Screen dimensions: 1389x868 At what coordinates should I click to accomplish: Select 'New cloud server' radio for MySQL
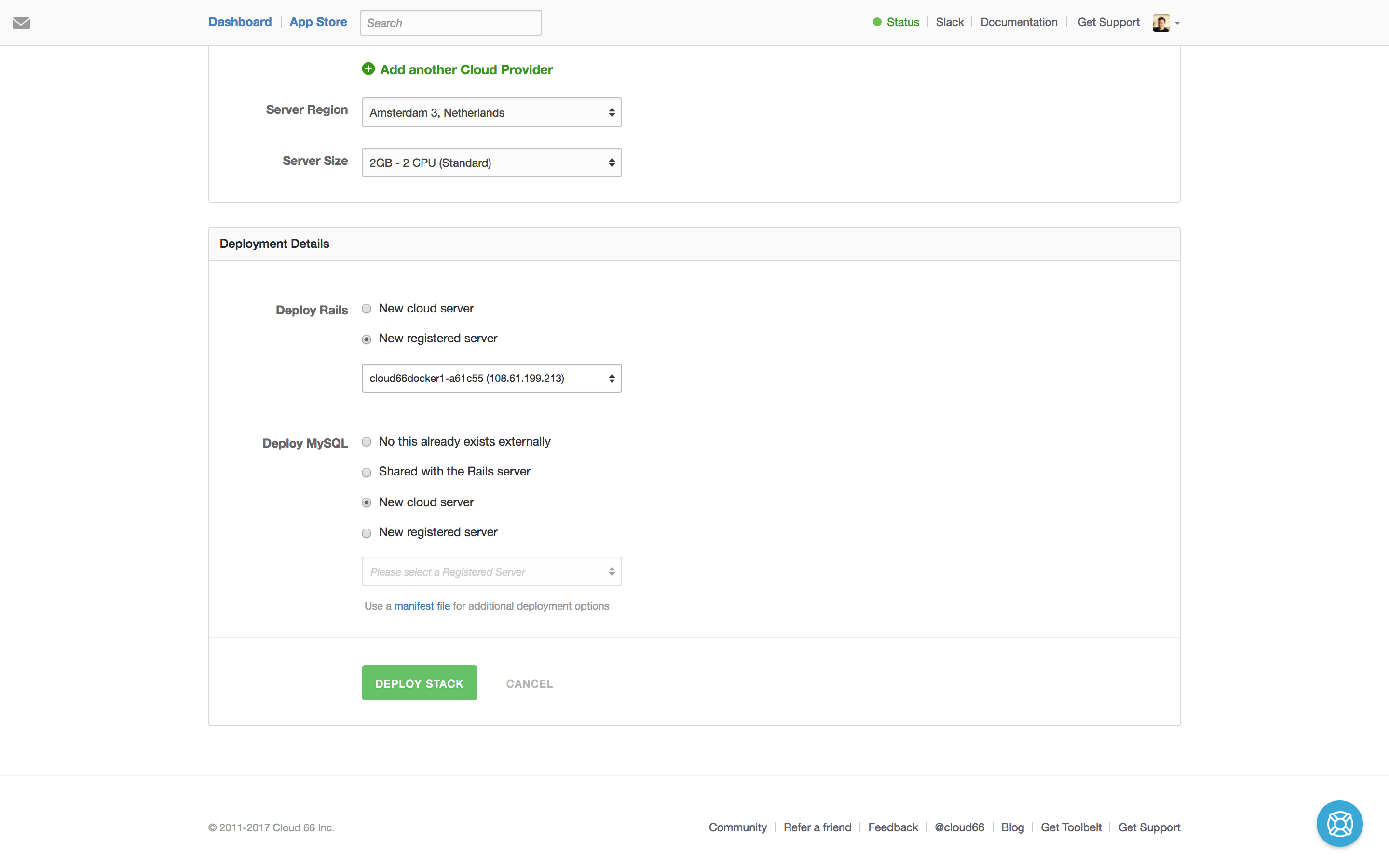366,502
